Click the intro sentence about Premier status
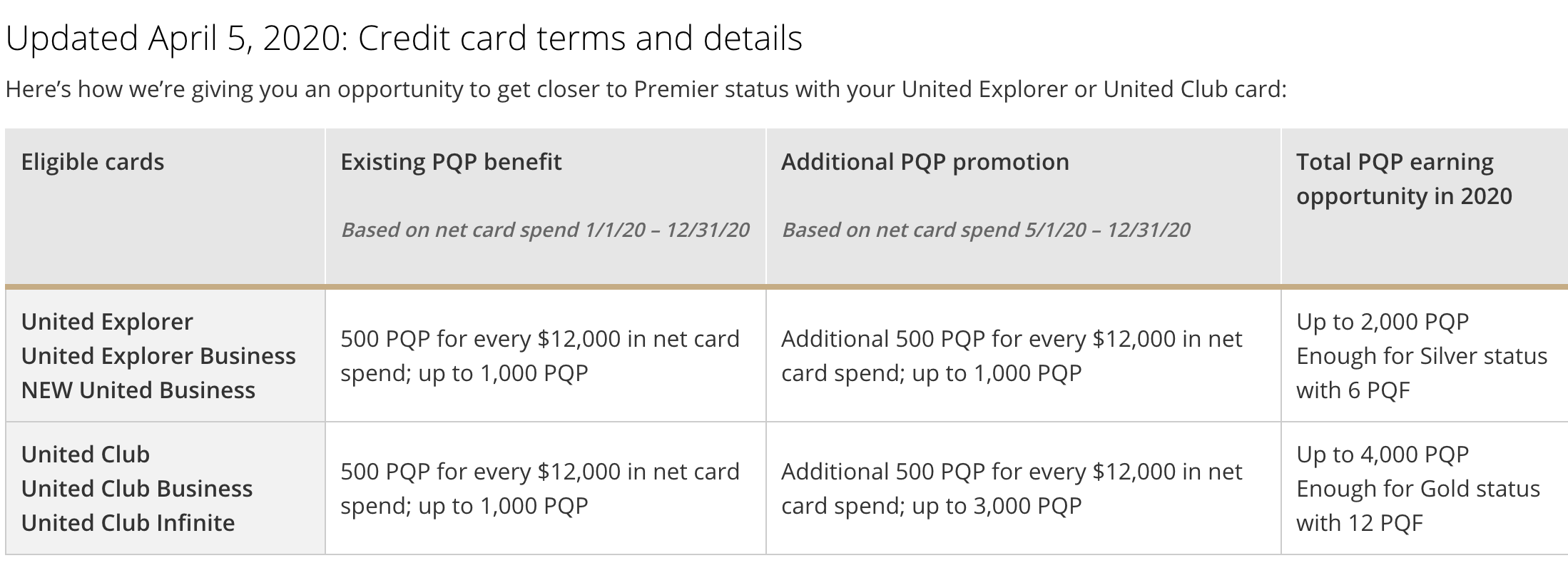1568x568 pixels. point(646,89)
